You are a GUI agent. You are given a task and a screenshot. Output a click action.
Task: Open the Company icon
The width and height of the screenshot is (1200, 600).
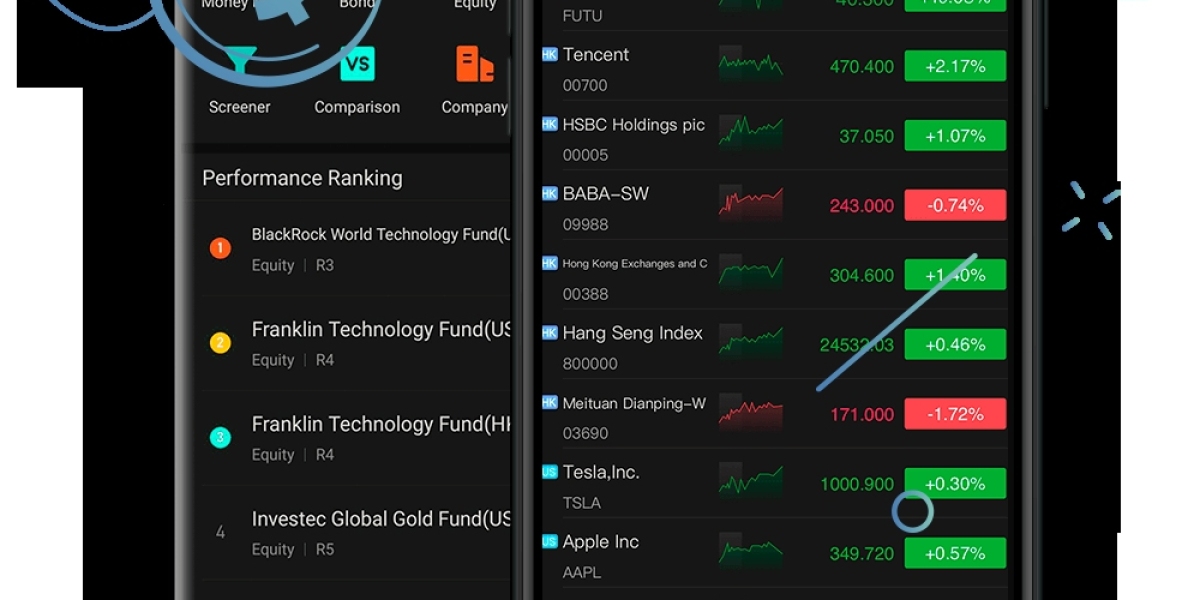[474, 66]
